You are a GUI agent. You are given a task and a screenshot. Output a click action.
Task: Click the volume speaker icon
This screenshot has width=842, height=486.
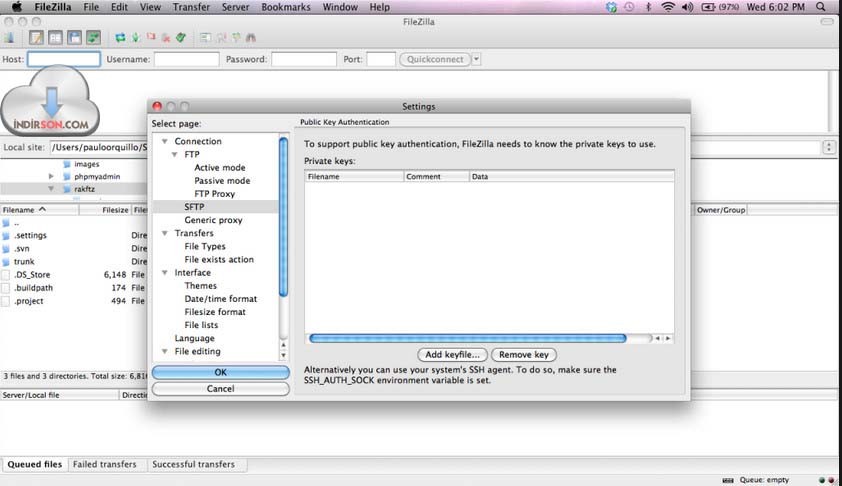[687, 7]
